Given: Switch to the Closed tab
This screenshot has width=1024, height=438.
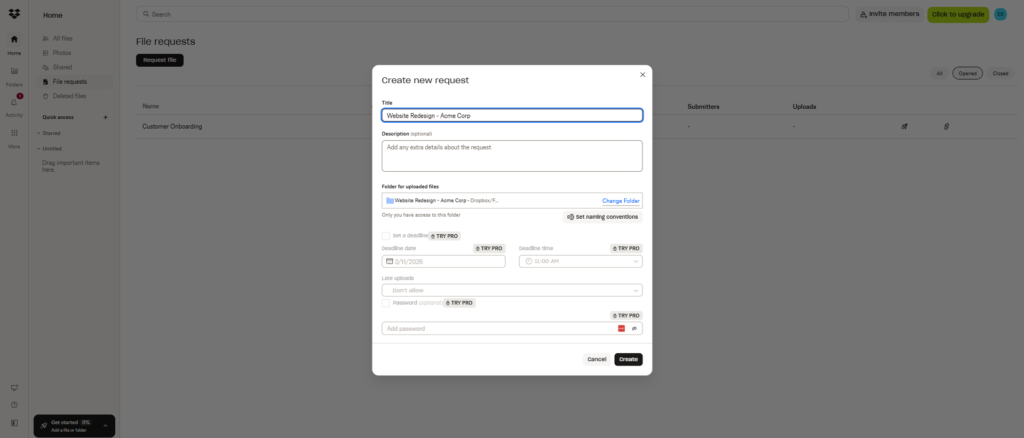Looking at the screenshot, I should tap(1000, 73).
